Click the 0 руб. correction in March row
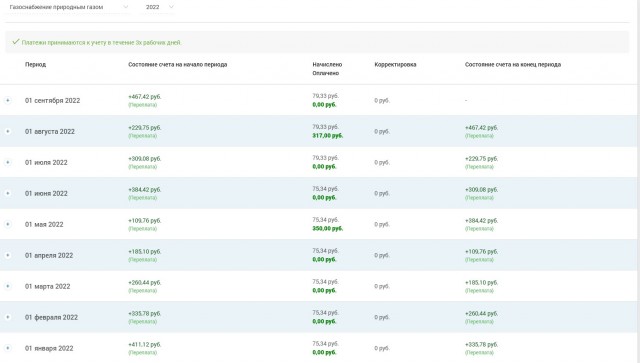 click(382, 286)
